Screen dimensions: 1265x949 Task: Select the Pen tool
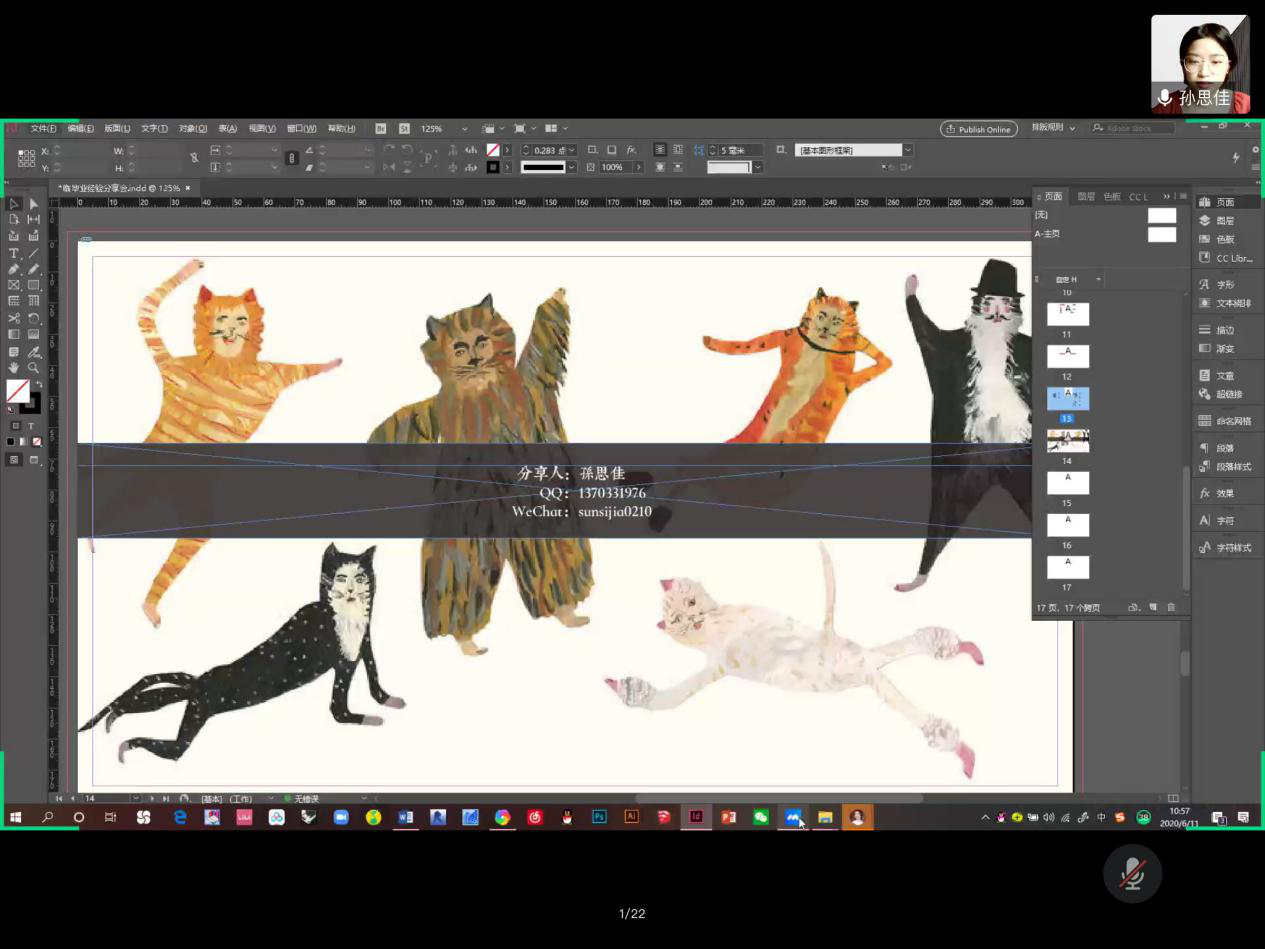pos(14,269)
